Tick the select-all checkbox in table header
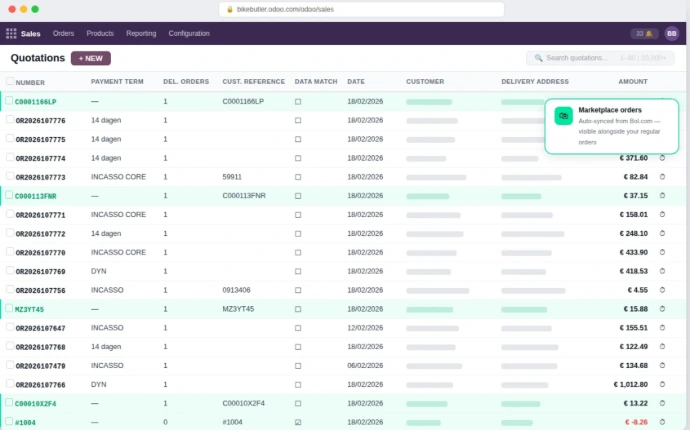The image size is (690, 430). (10, 81)
